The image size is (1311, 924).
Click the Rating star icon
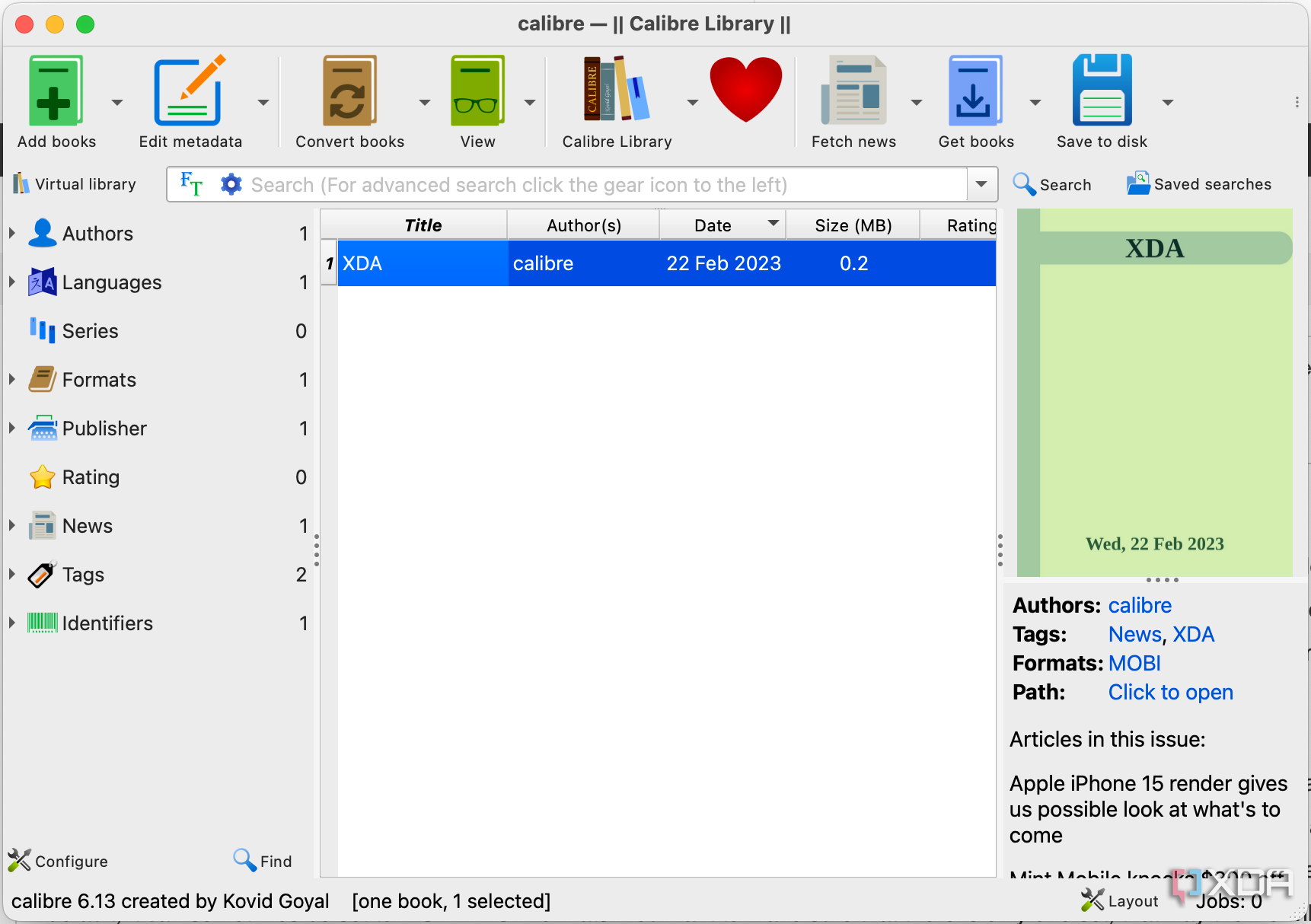click(43, 476)
